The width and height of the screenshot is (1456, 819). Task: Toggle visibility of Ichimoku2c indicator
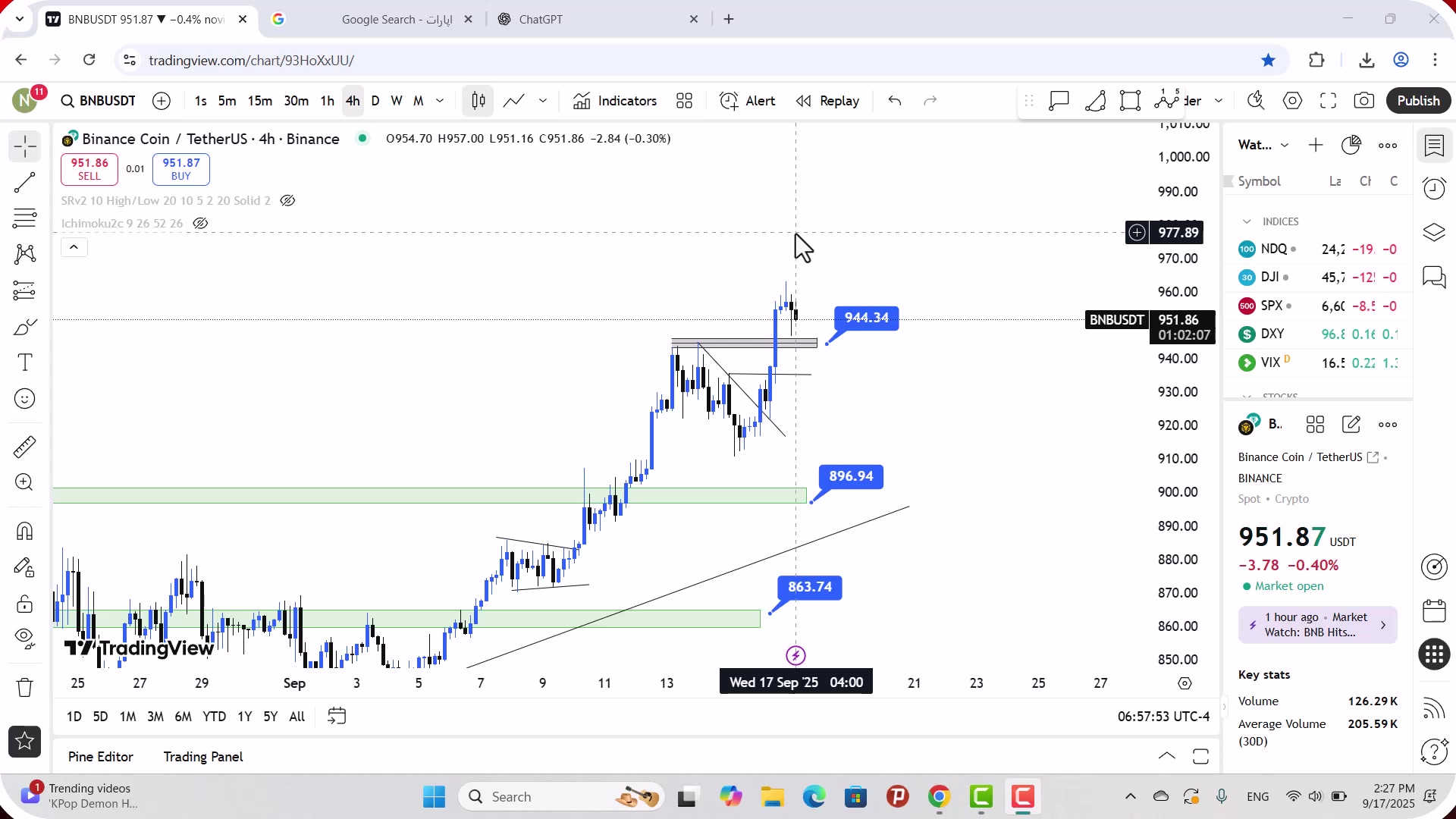point(200,224)
